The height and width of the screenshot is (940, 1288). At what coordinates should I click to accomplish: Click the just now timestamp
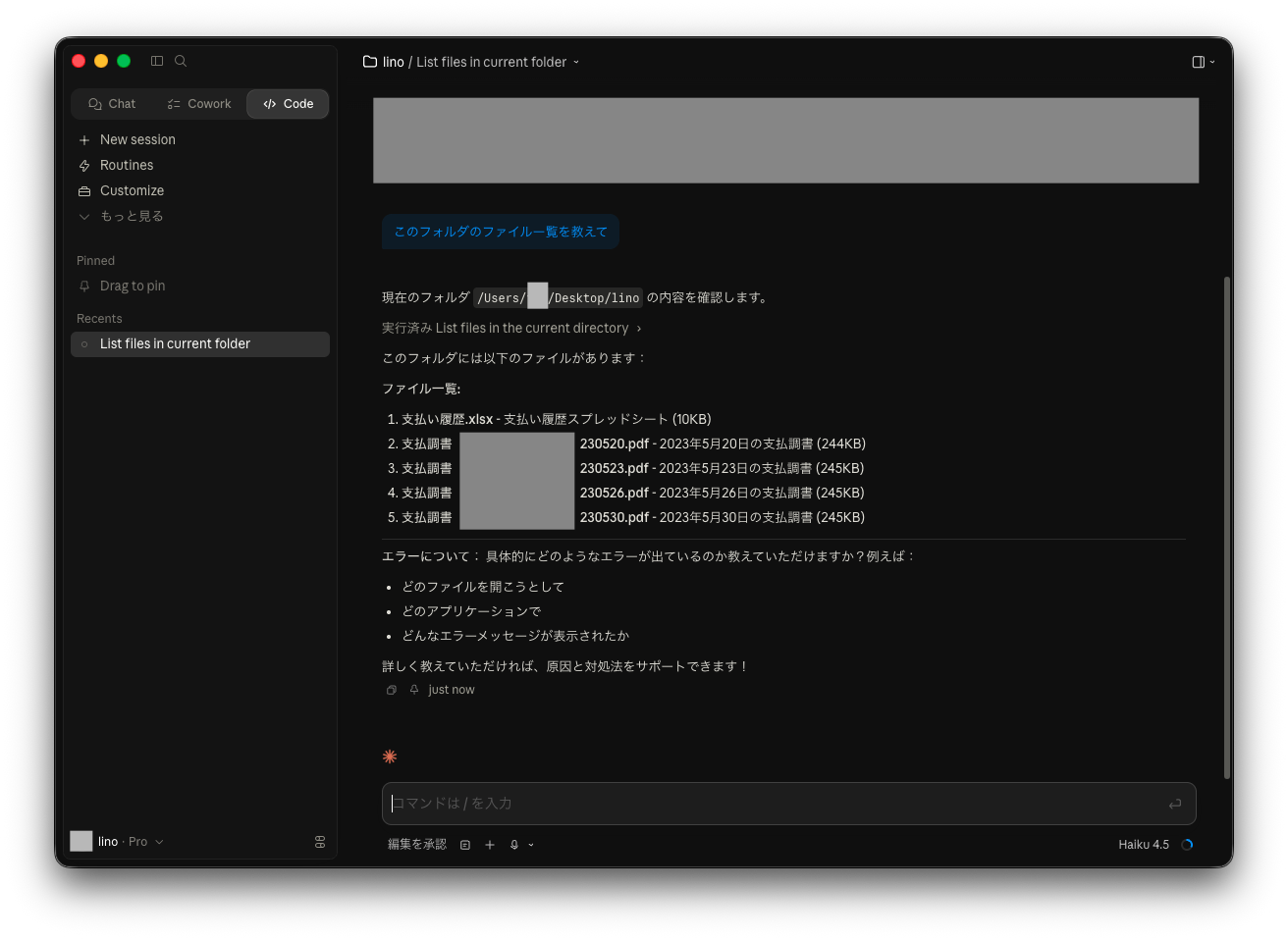452,690
